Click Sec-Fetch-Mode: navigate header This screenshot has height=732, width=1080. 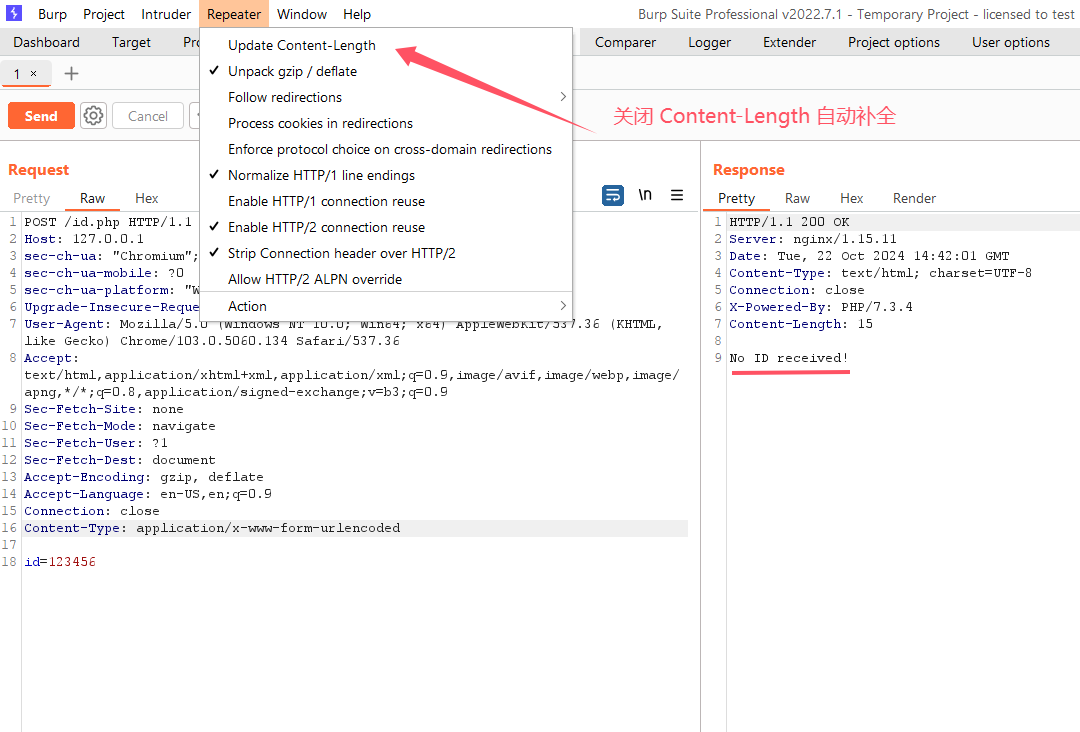(120, 426)
